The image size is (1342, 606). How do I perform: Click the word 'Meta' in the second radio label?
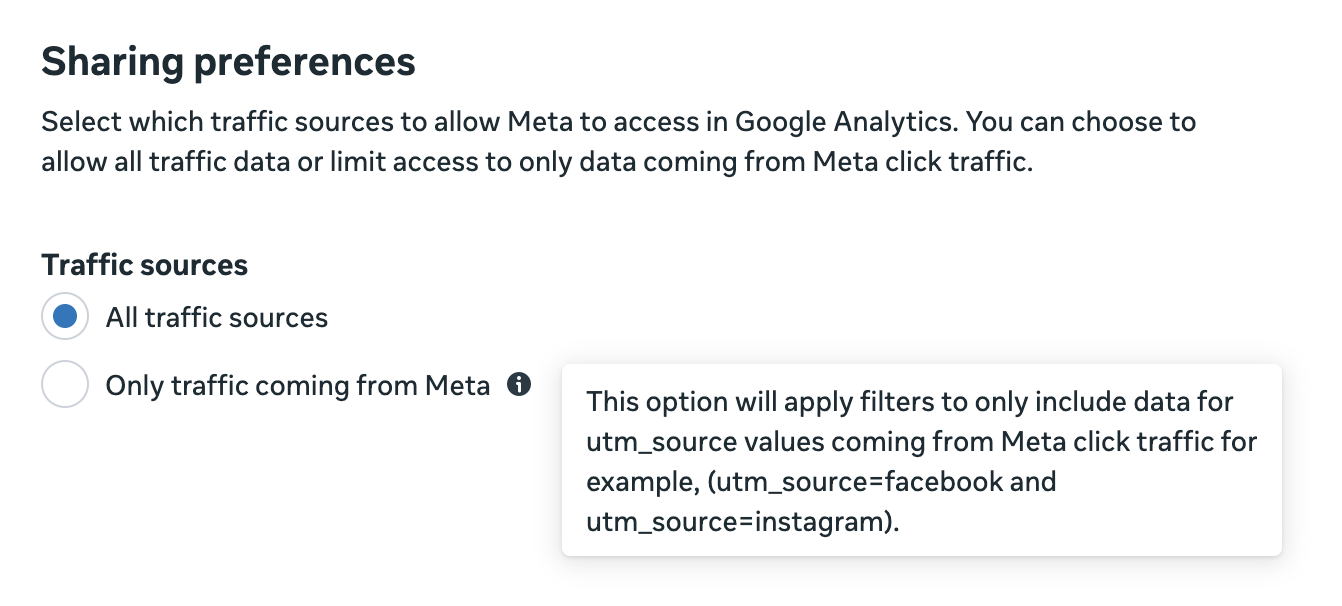click(458, 385)
